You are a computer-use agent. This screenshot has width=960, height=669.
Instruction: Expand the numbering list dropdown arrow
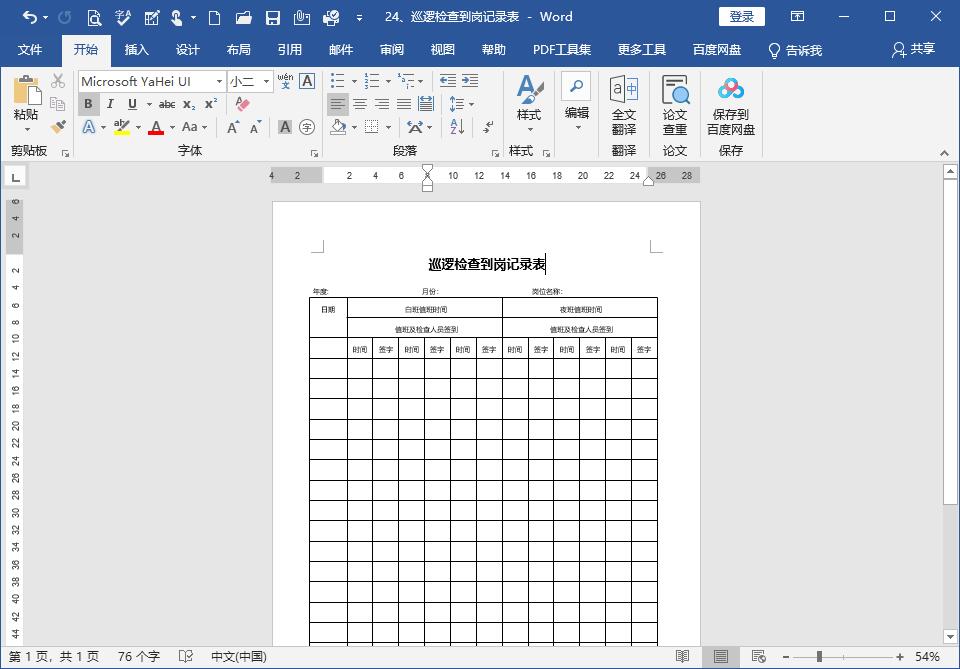click(388, 81)
